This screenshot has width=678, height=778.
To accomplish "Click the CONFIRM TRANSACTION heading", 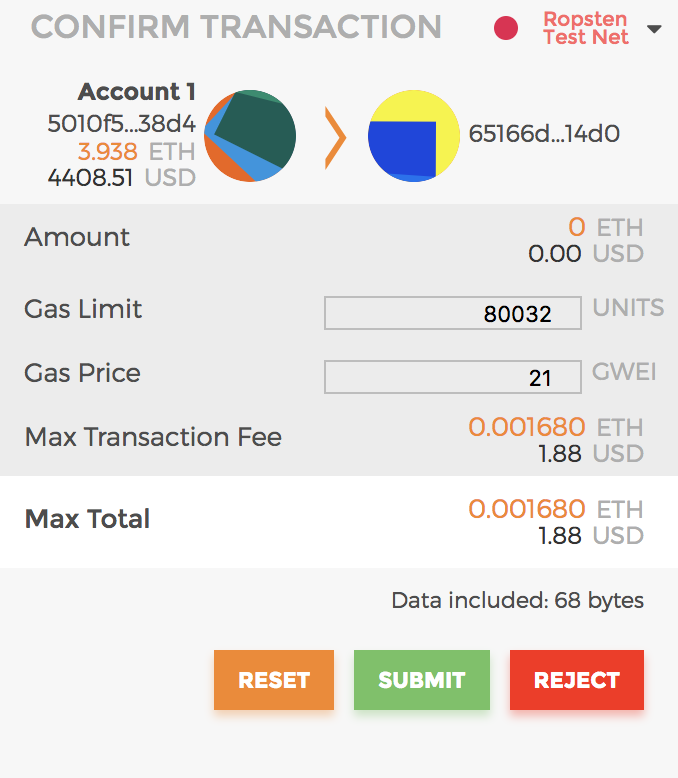I will pyautogui.click(x=236, y=27).
